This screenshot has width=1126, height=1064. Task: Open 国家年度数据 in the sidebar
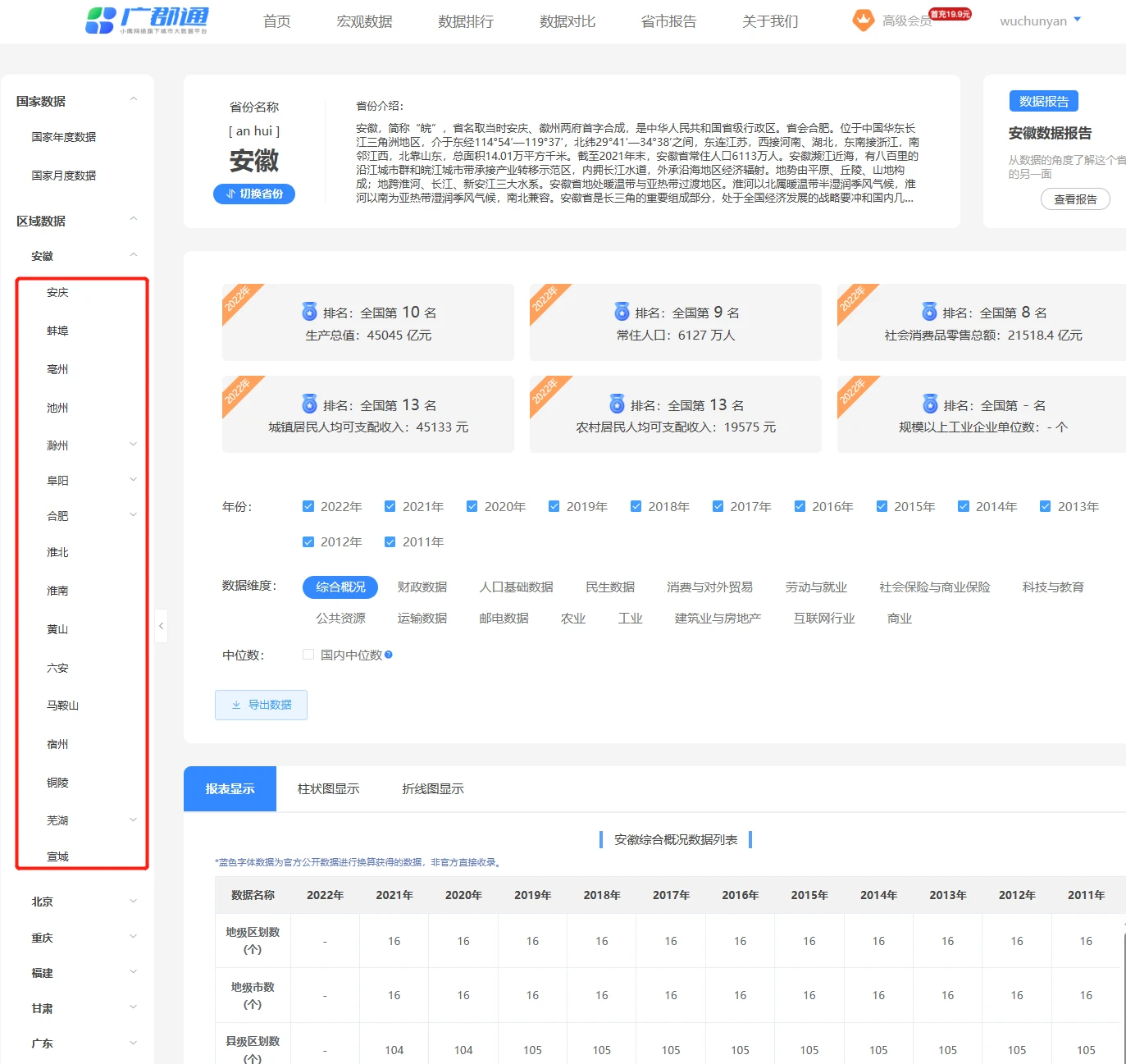64,137
